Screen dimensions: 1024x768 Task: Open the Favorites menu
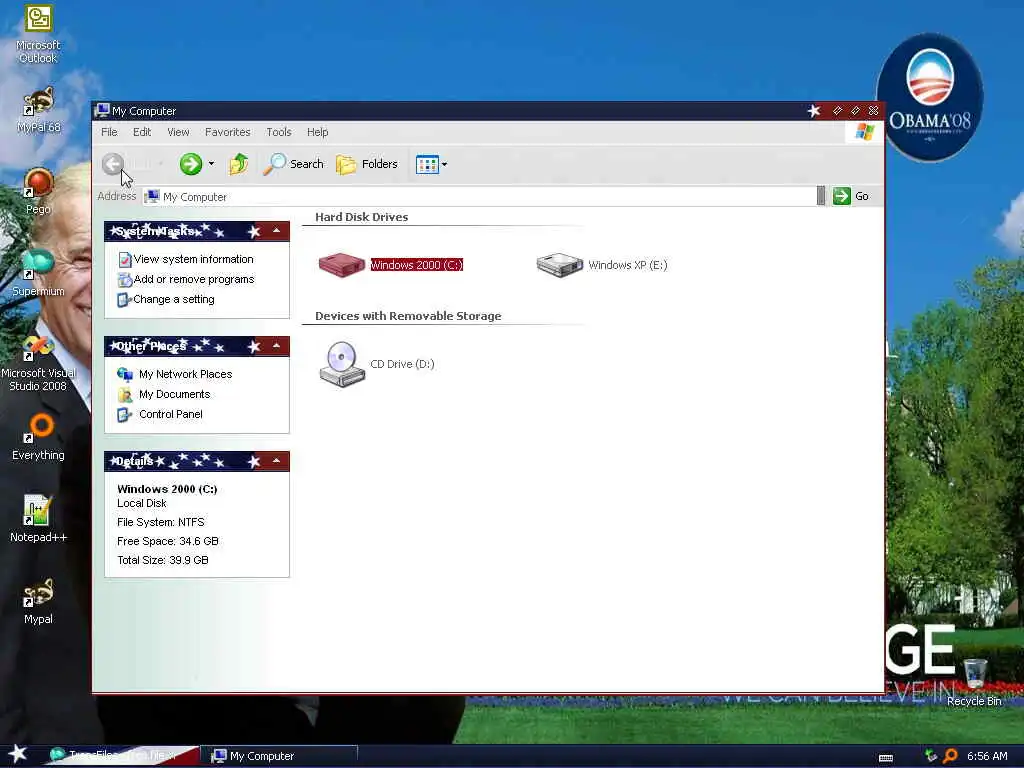pyautogui.click(x=227, y=132)
